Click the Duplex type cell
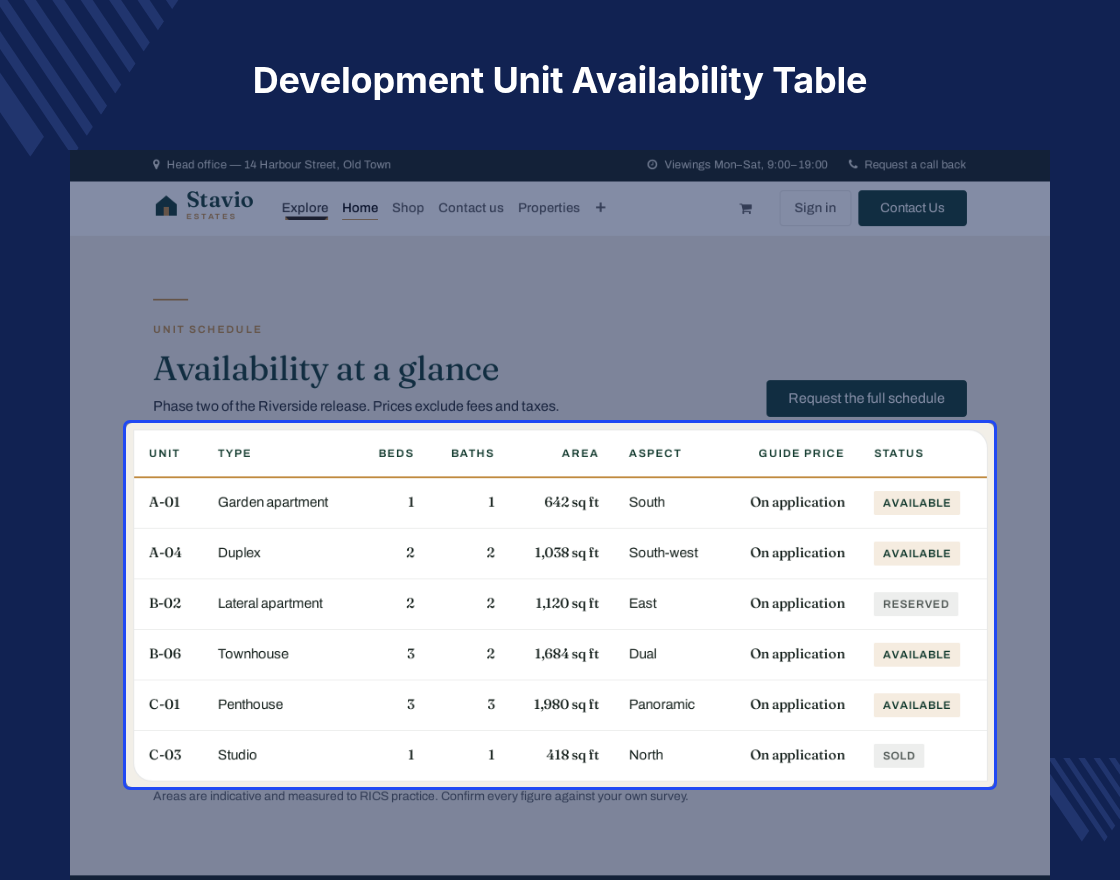1120x880 pixels. click(239, 553)
